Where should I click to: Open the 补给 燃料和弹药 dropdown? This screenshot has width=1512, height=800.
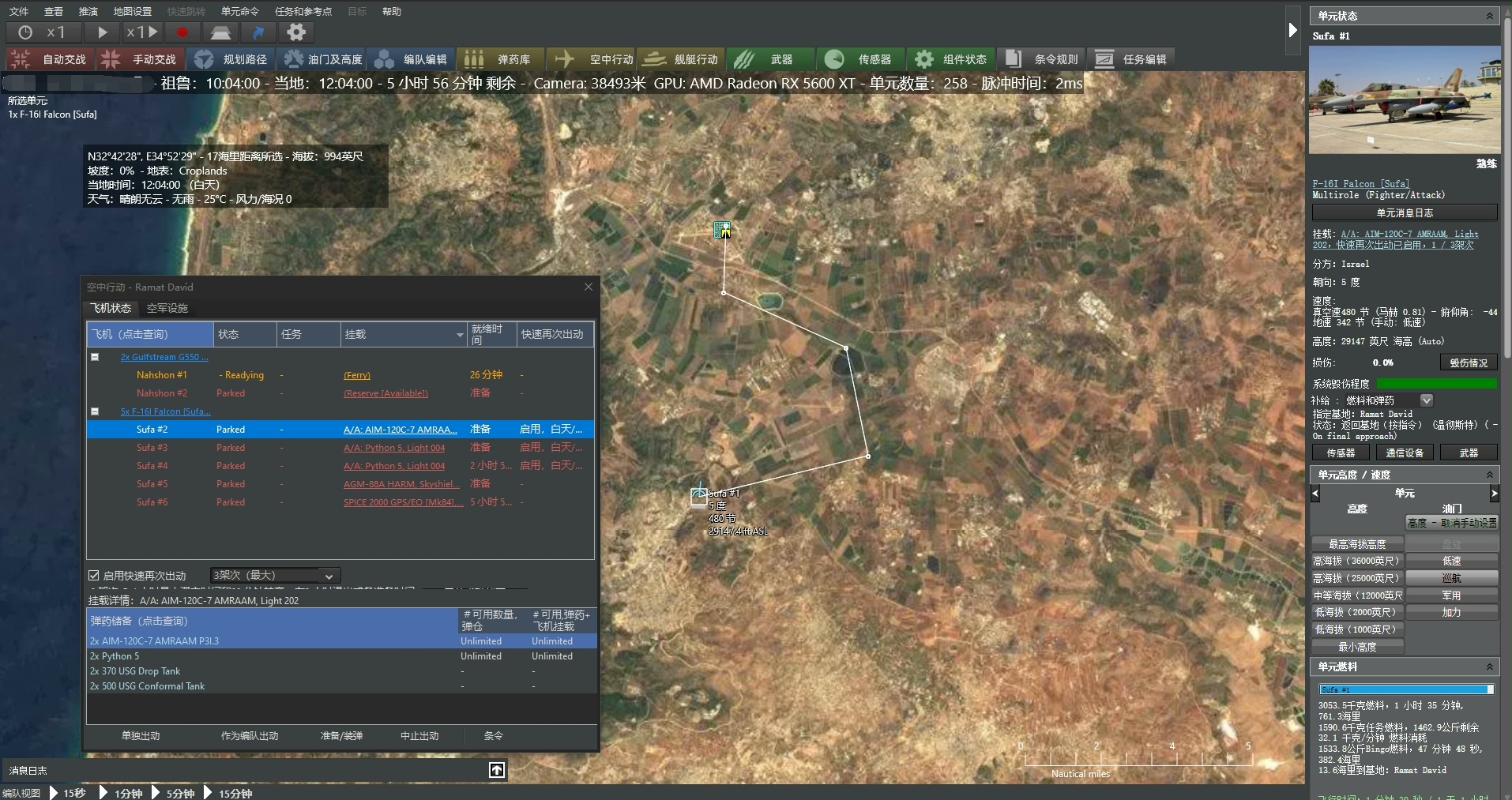point(1426,400)
